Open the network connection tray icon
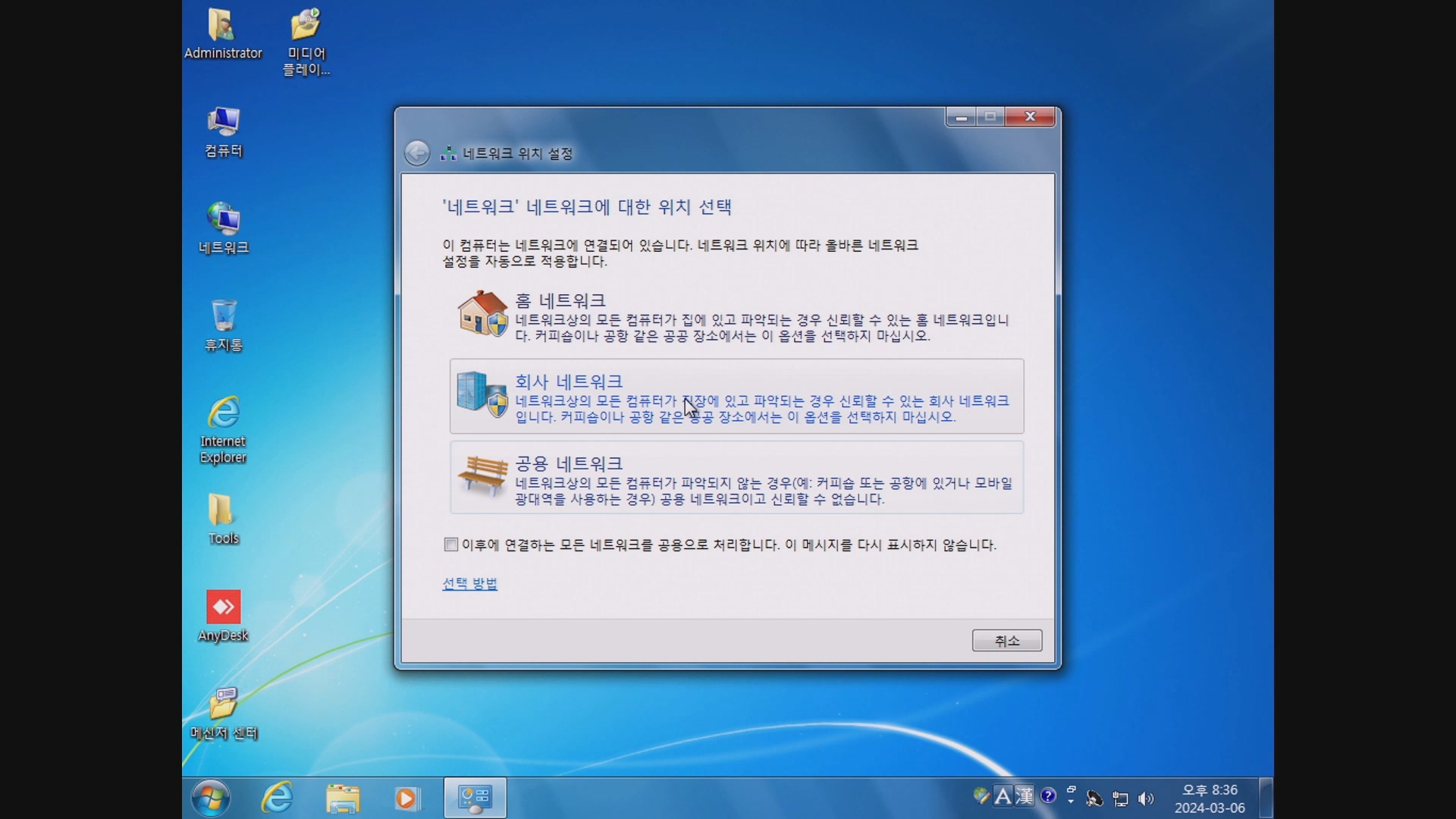The height and width of the screenshot is (819, 1456). point(1120,799)
